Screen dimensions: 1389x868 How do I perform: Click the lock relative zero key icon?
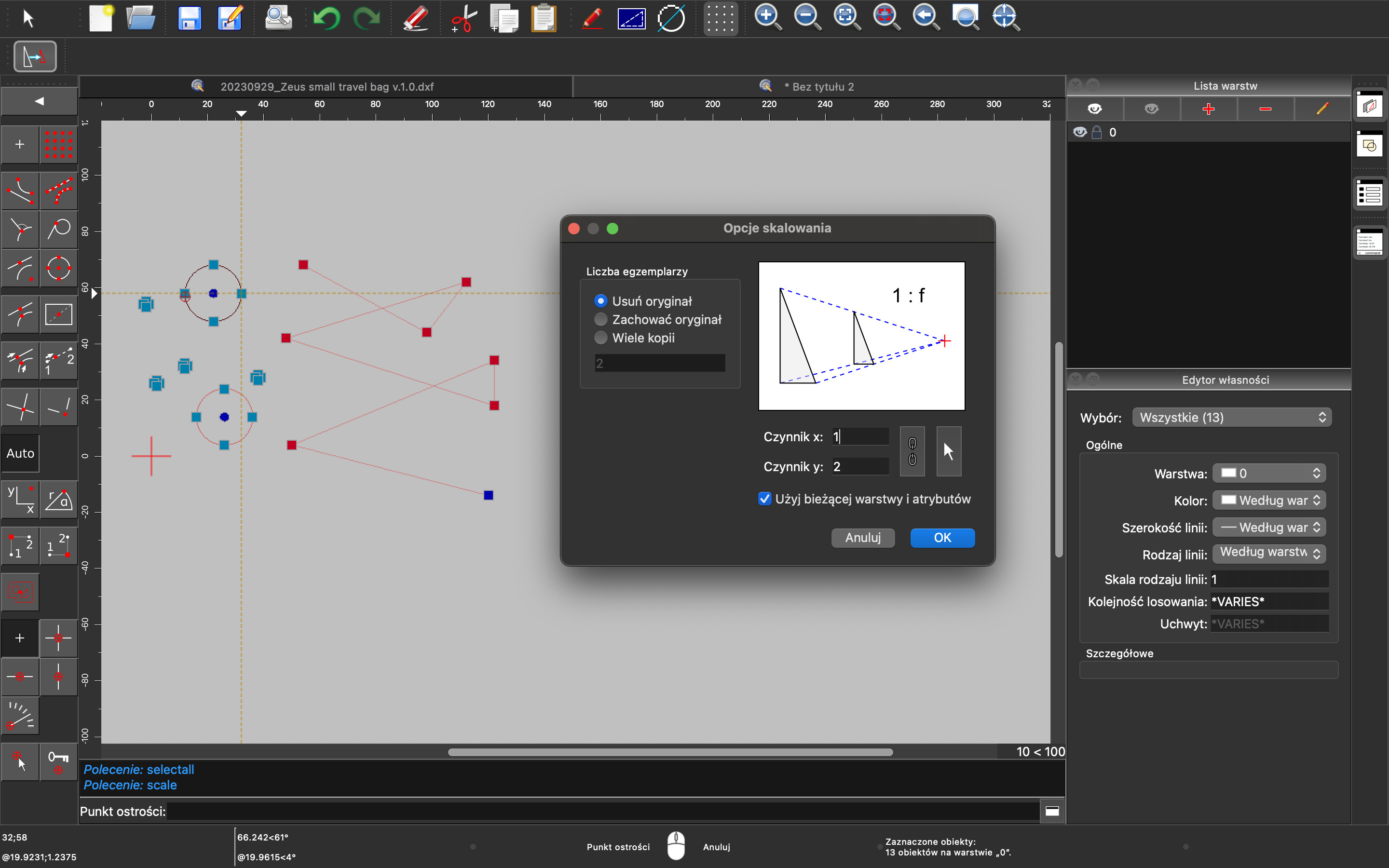coord(58,762)
